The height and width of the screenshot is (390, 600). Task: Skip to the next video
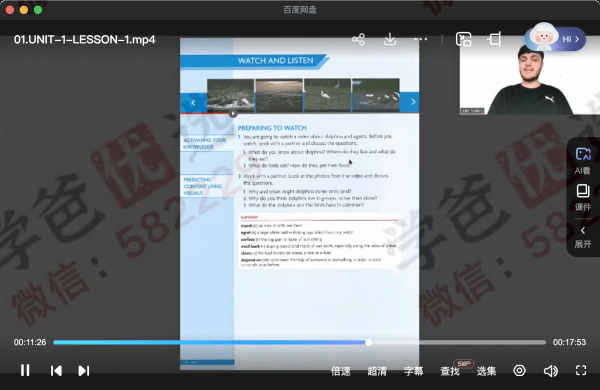84,370
